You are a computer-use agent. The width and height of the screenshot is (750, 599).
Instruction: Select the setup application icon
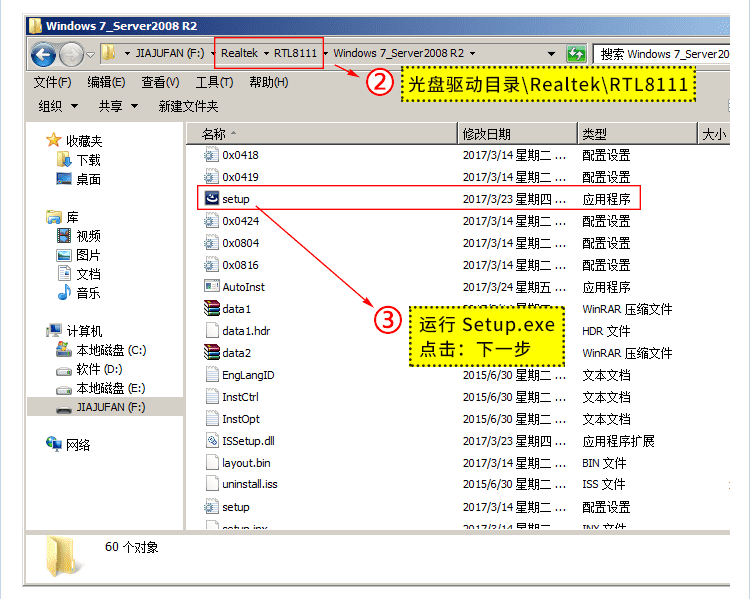[211, 198]
